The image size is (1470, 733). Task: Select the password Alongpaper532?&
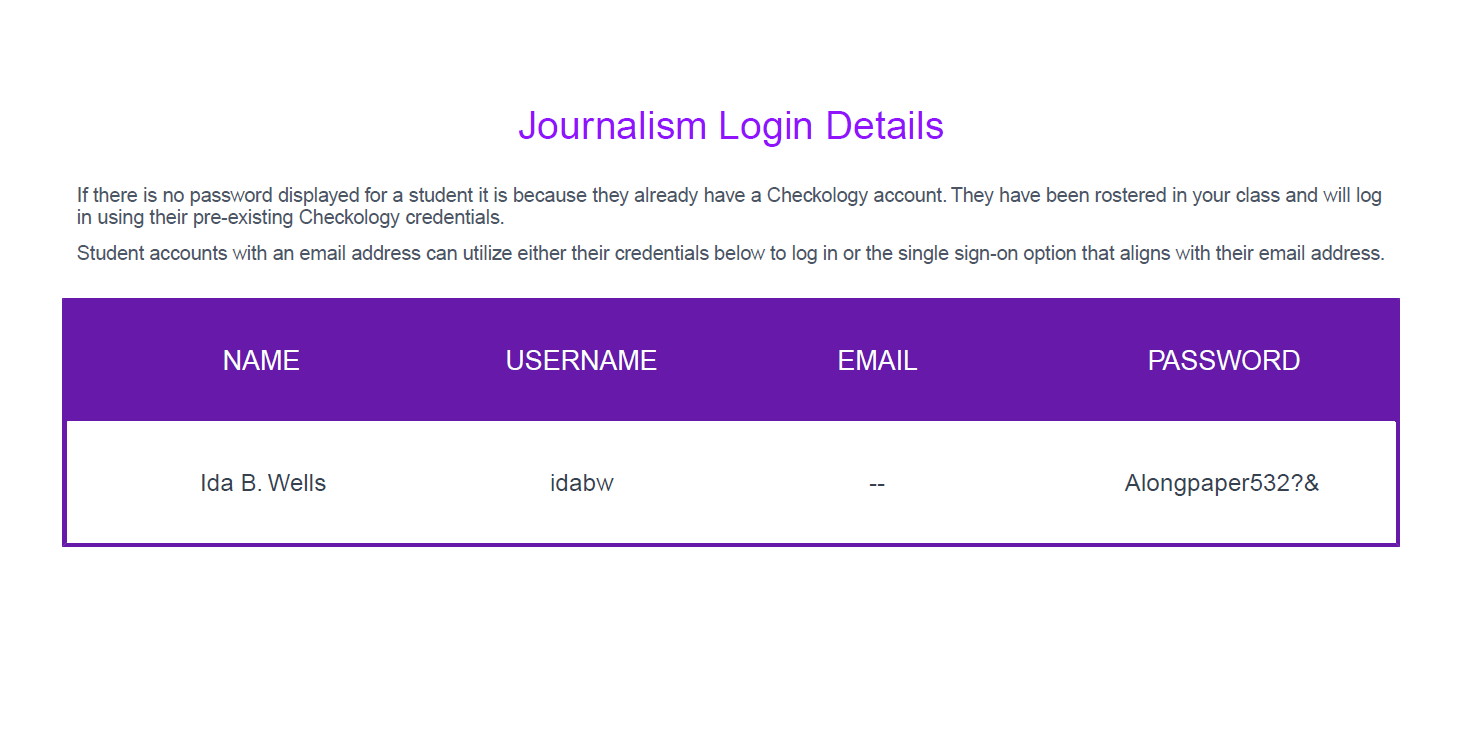pos(1221,484)
